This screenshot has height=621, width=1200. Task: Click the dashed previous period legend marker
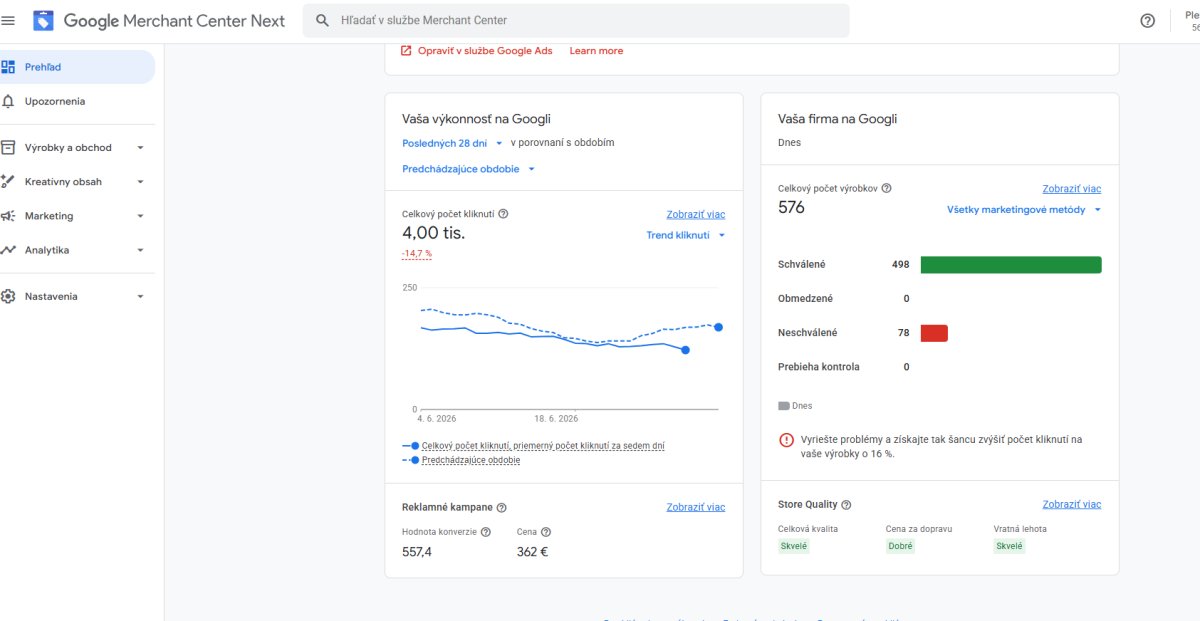410,460
